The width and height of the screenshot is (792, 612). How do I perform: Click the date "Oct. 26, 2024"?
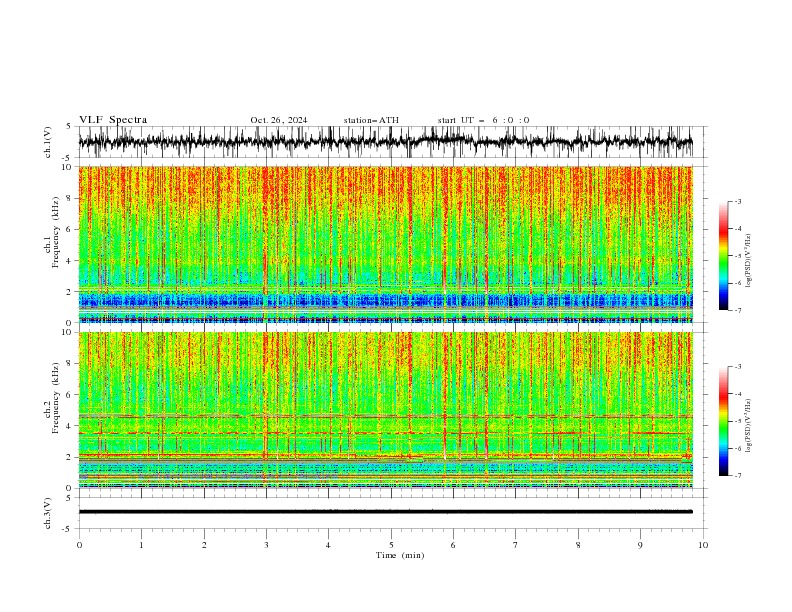coord(278,120)
